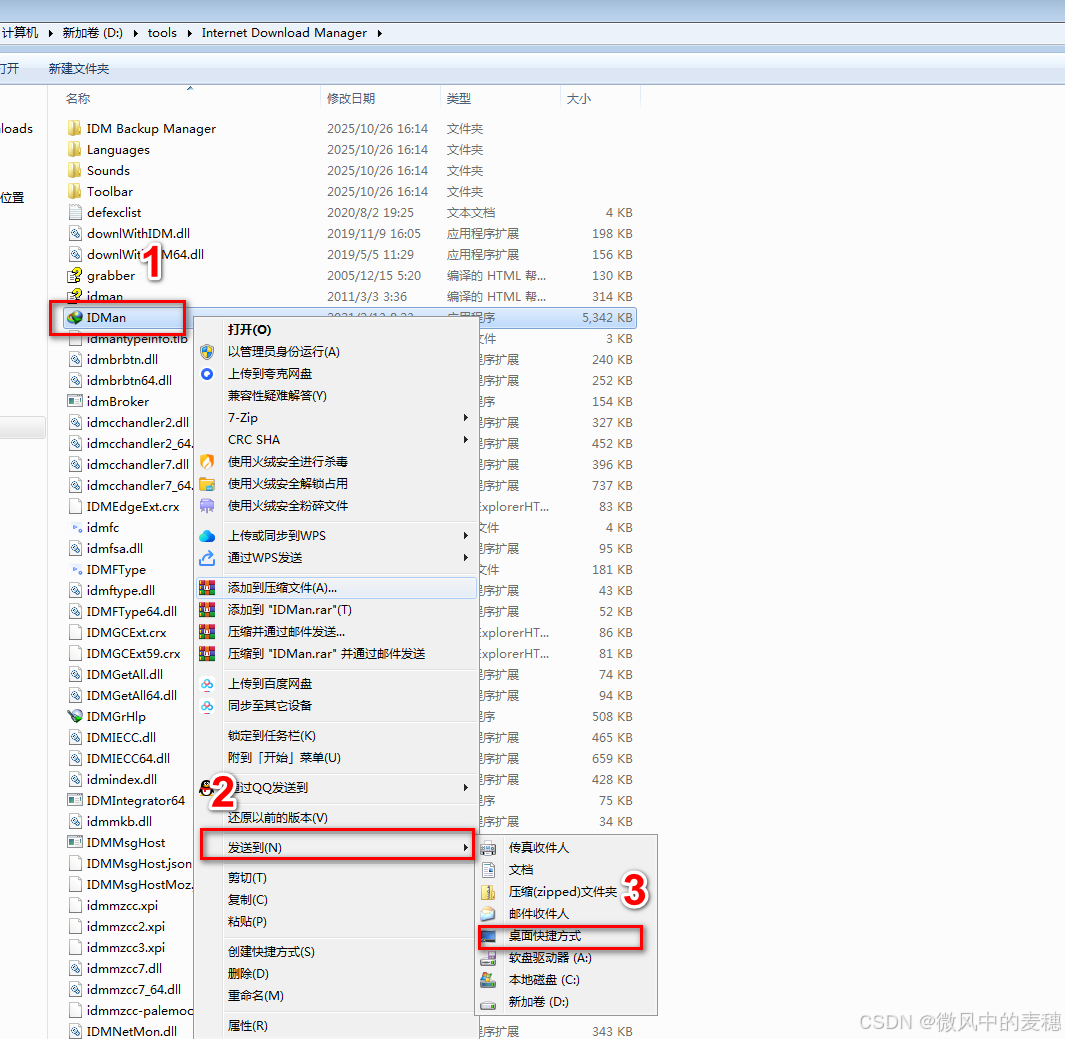Select the IDMEdgeExt.crx file
The image size is (1065, 1039).
133,507
